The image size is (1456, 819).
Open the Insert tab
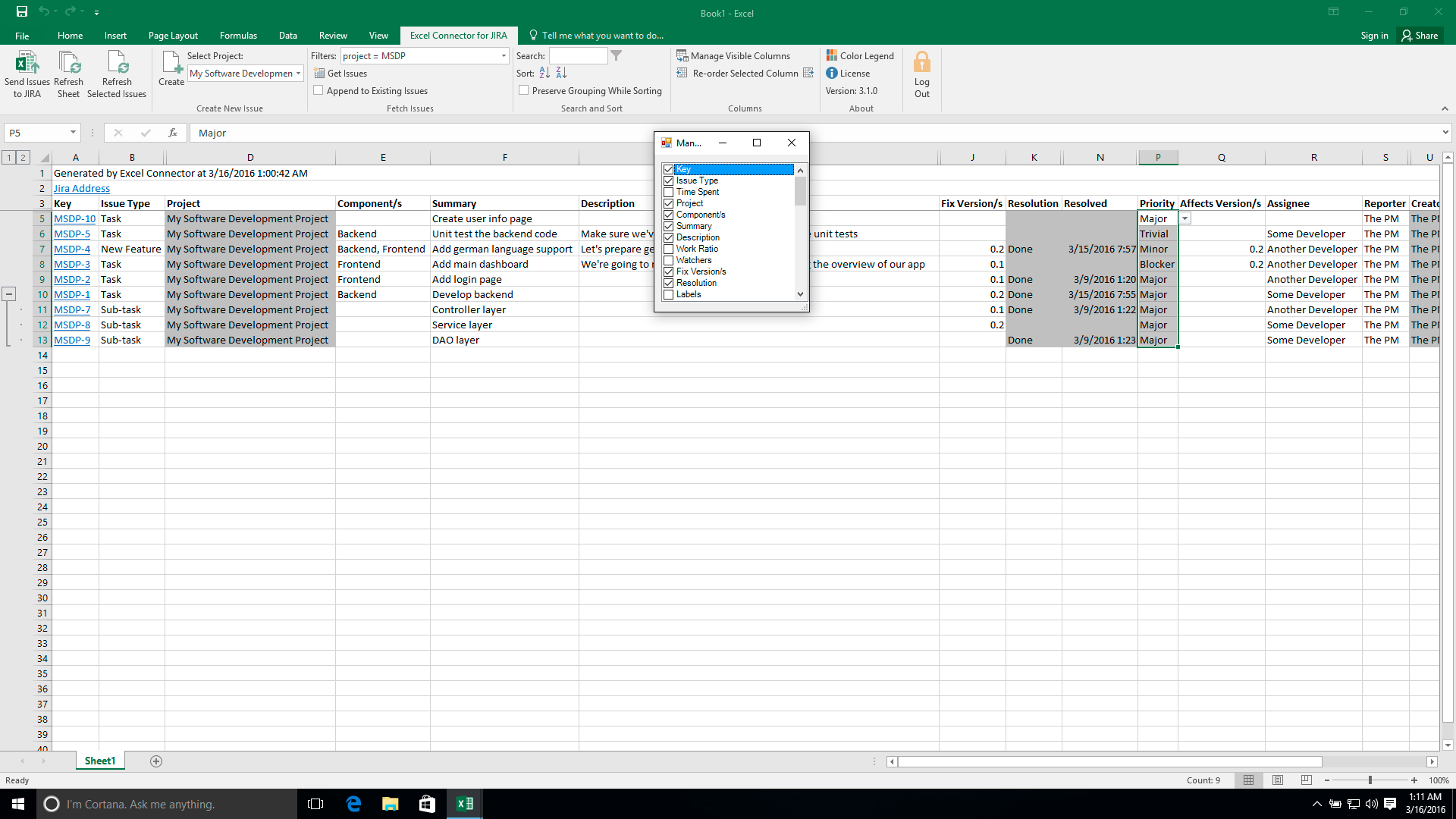[115, 35]
